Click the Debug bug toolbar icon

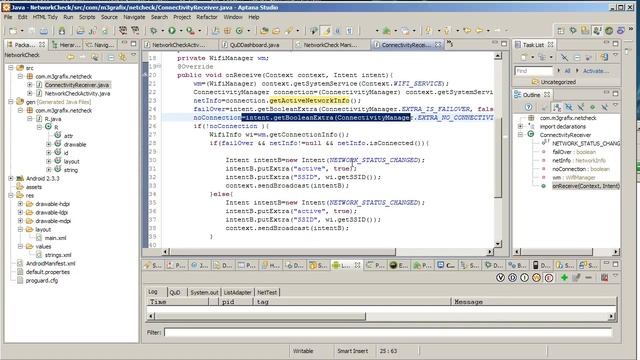153,31
